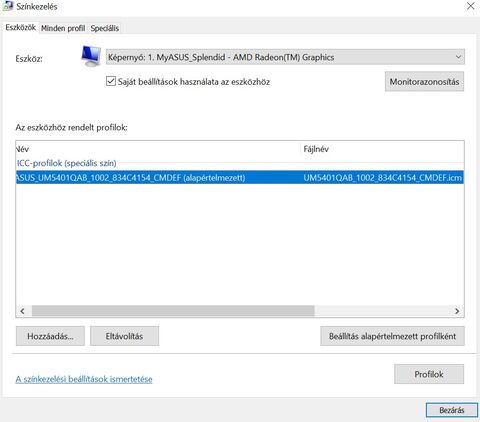The image size is (480, 422).
Task: Click the Színkezelés title bar icon
Action: coord(8,6)
